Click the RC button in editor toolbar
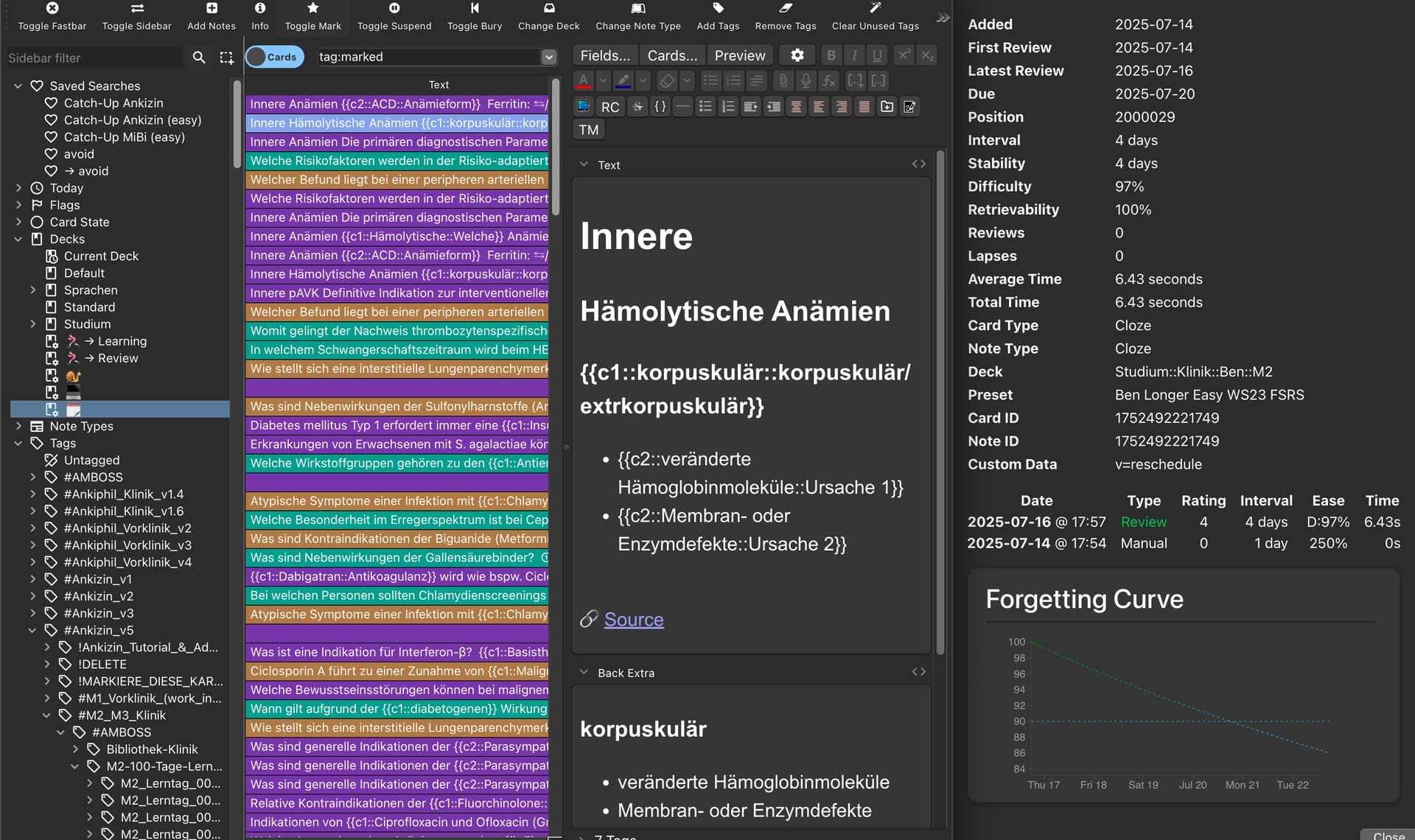Viewport: 1415px width, 840px height. coord(610,107)
